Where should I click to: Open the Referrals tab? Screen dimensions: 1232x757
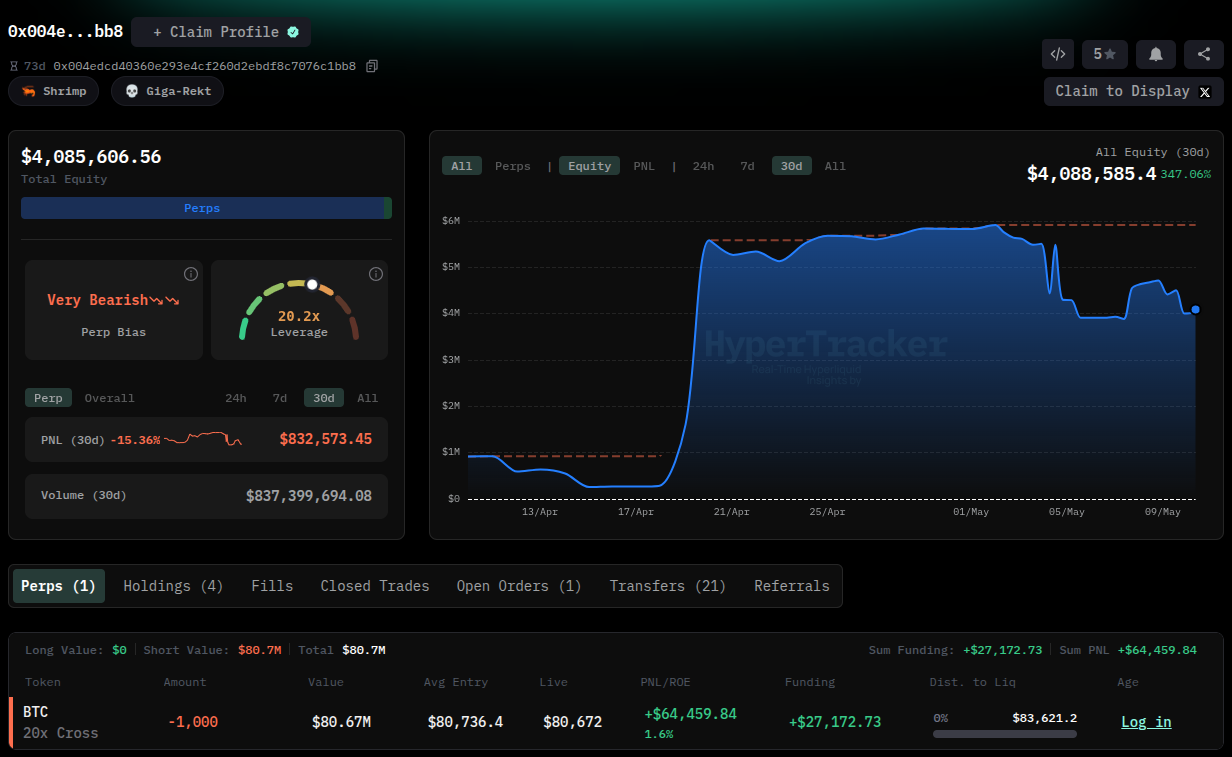(792, 586)
